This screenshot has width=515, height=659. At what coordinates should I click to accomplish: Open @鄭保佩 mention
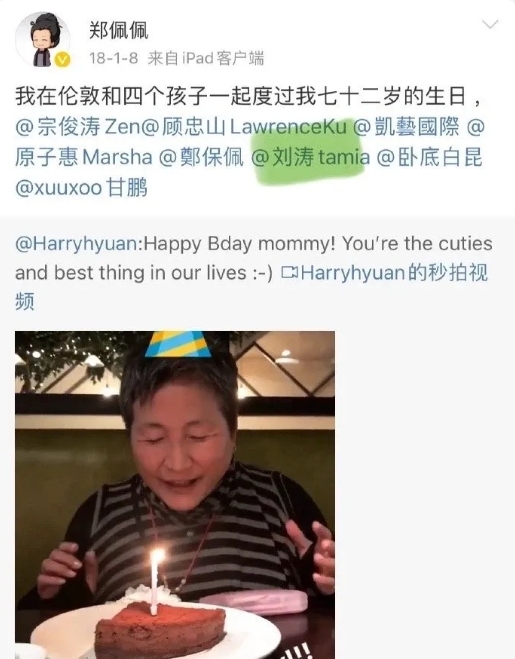click(201, 157)
